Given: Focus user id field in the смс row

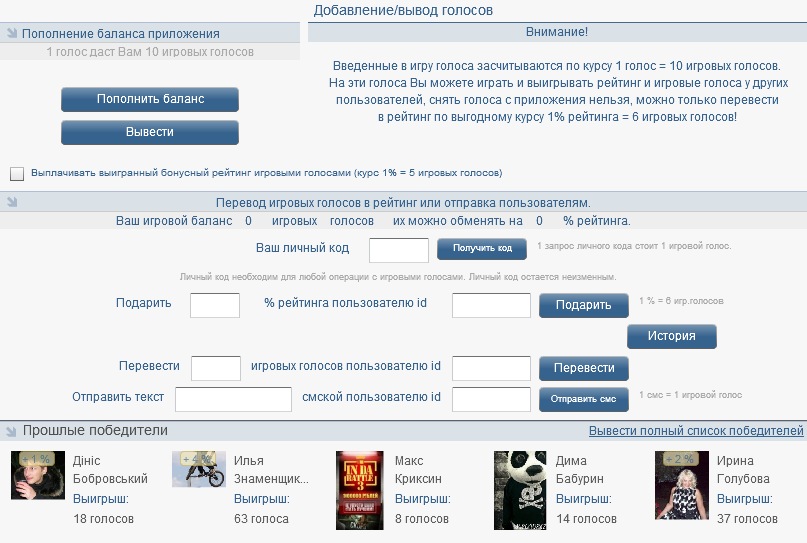Looking at the screenshot, I should click(x=491, y=399).
